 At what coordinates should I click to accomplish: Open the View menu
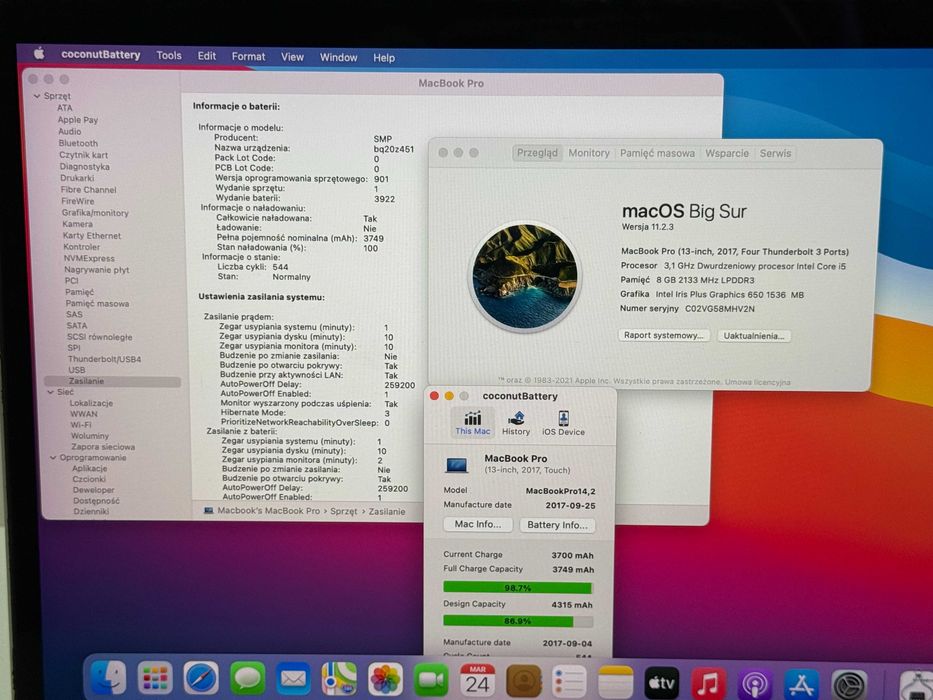click(292, 57)
